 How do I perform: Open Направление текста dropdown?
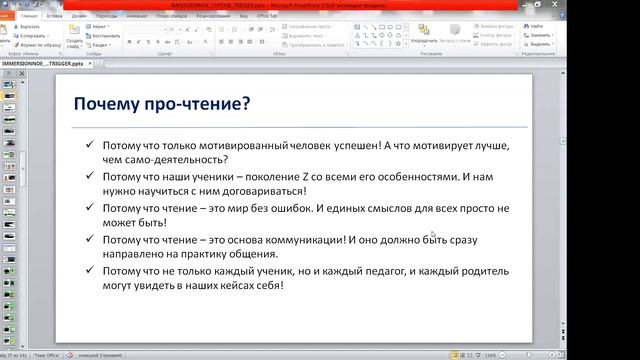pyautogui.click(x=308, y=27)
